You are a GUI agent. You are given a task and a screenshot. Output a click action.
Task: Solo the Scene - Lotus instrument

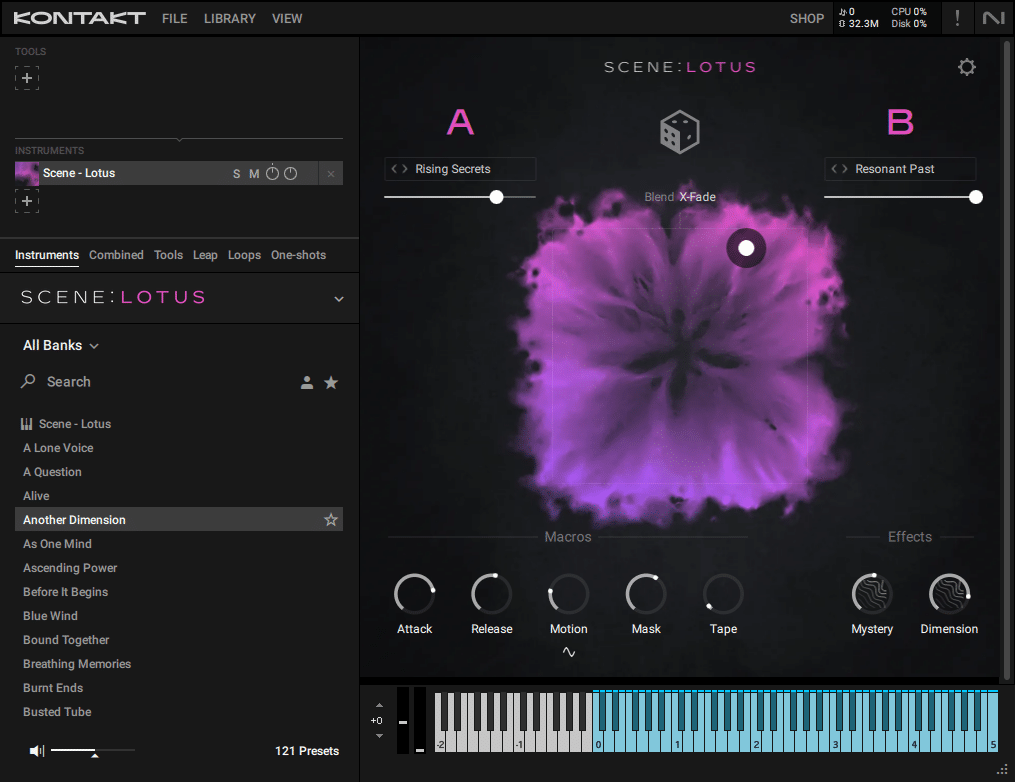click(236, 173)
